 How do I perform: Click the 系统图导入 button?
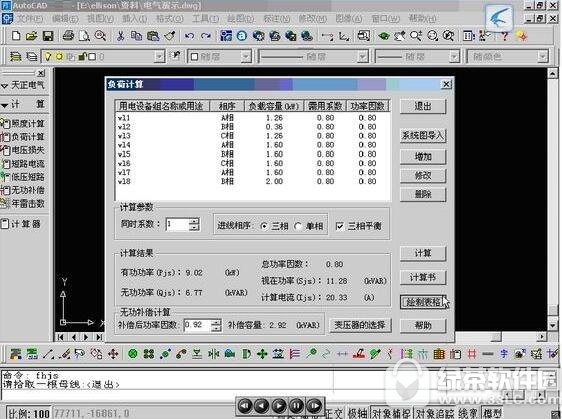point(423,136)
